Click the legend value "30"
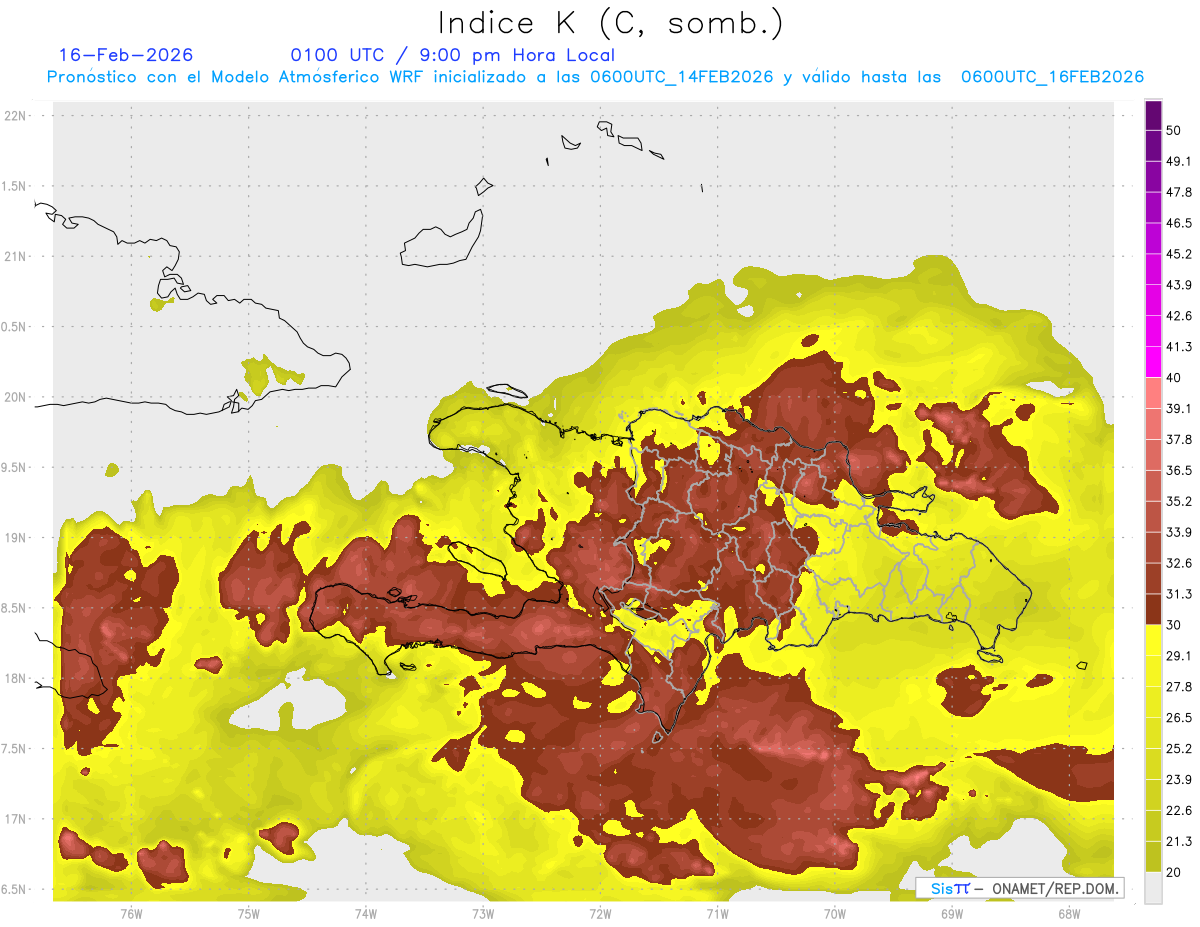 (1174, 625)
